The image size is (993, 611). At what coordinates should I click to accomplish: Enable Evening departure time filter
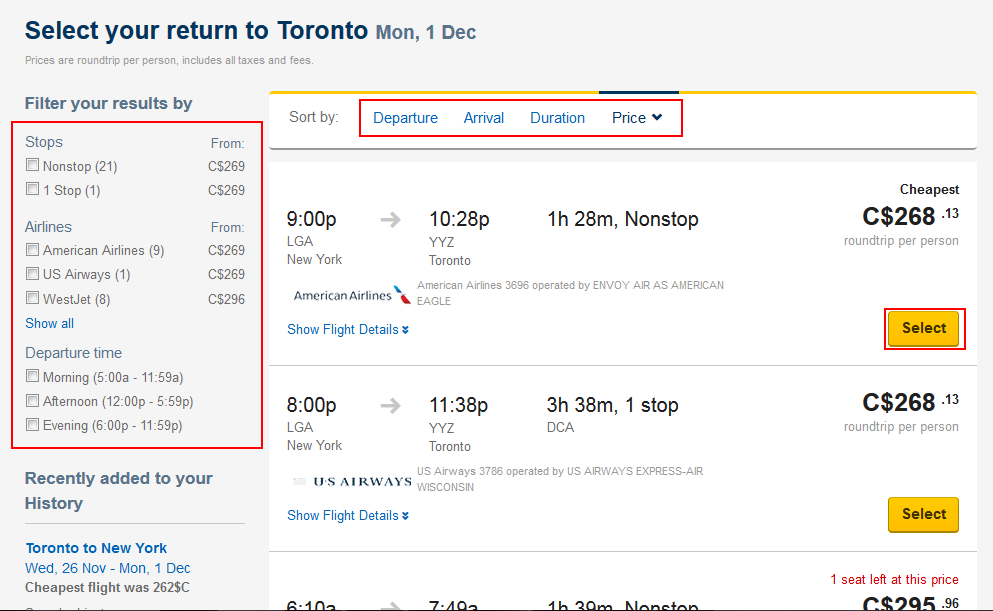coord(33,424)
